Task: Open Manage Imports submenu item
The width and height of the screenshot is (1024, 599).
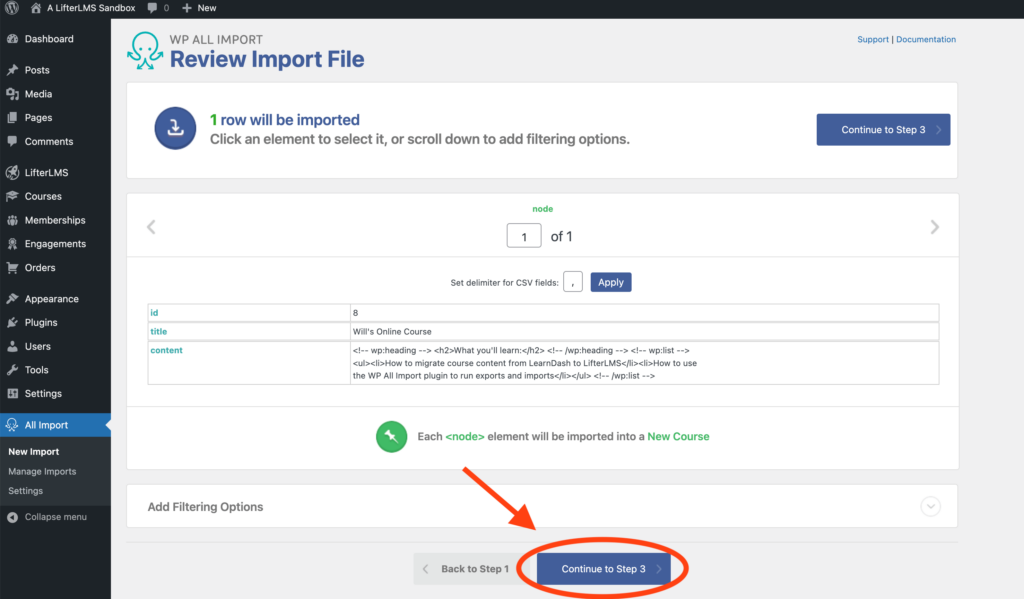Action: [42, 471]
